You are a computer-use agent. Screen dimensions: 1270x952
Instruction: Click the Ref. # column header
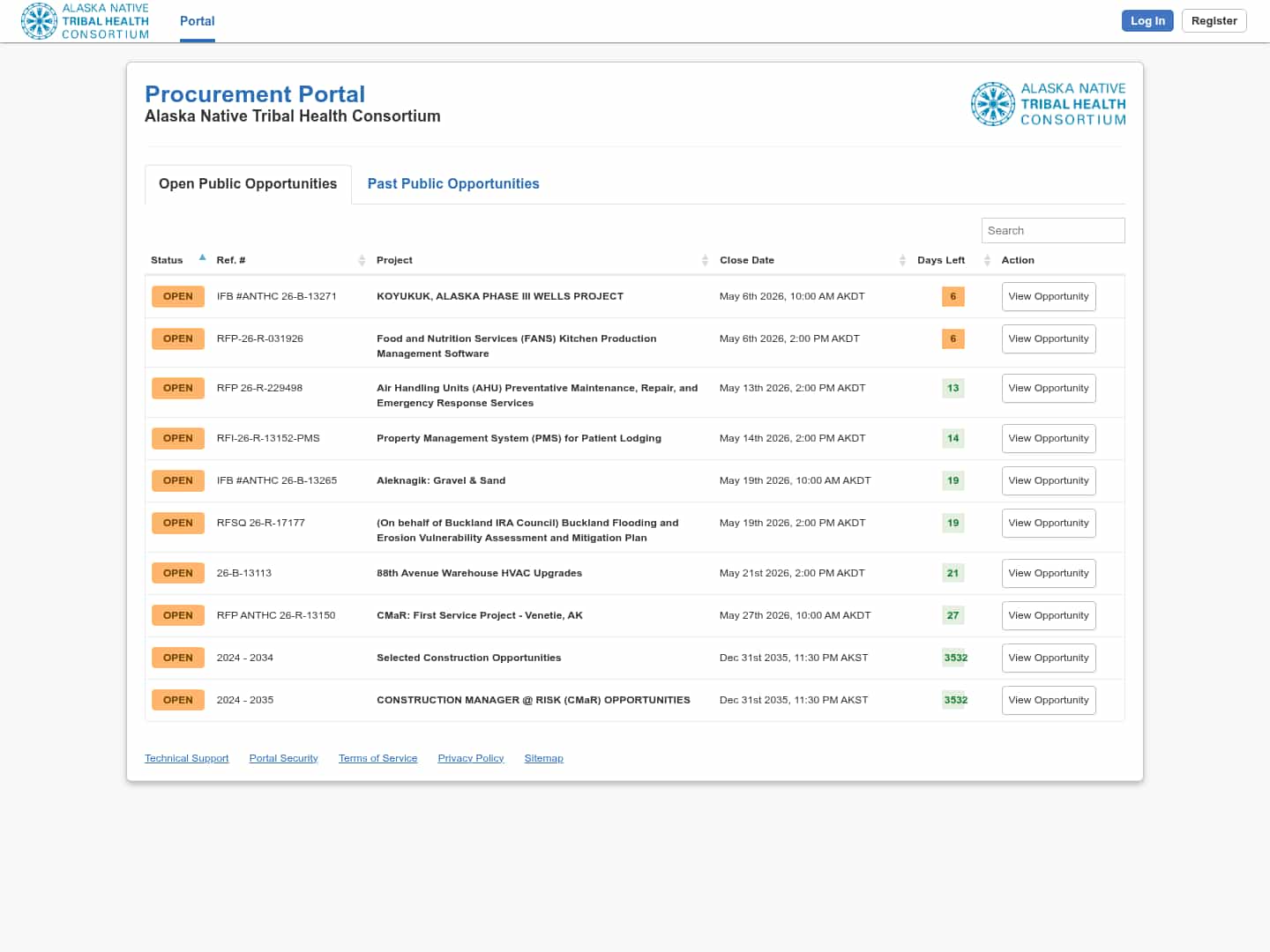[x=231, y=260]
